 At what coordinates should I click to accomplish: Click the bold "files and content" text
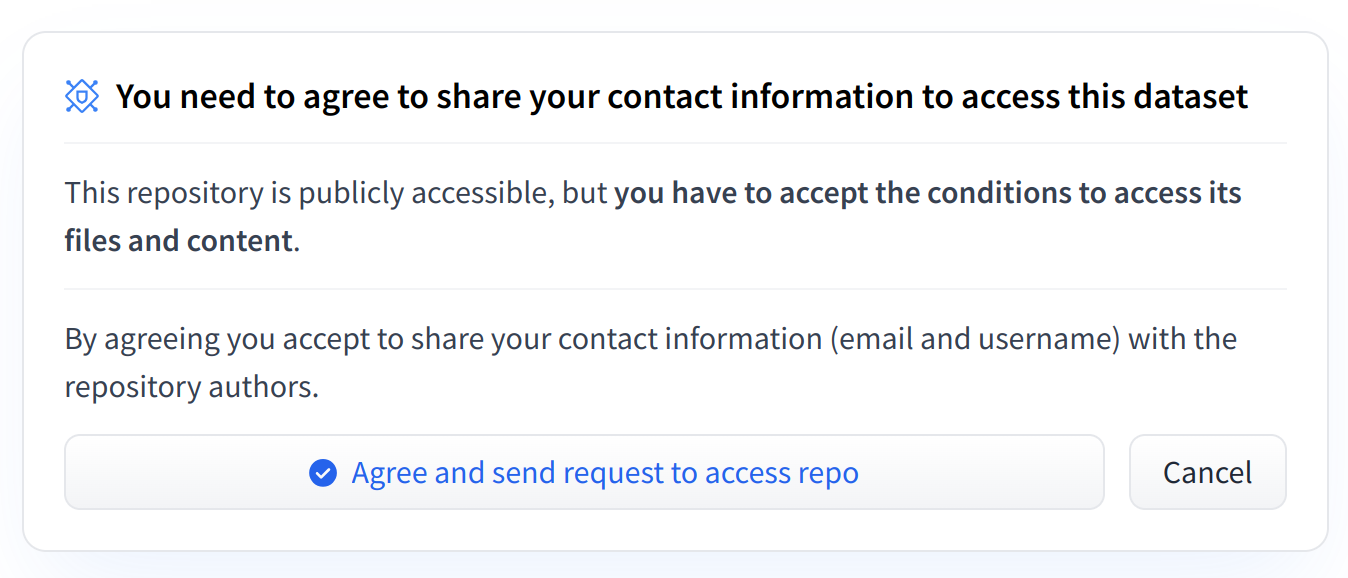click(x=180, y=241)
